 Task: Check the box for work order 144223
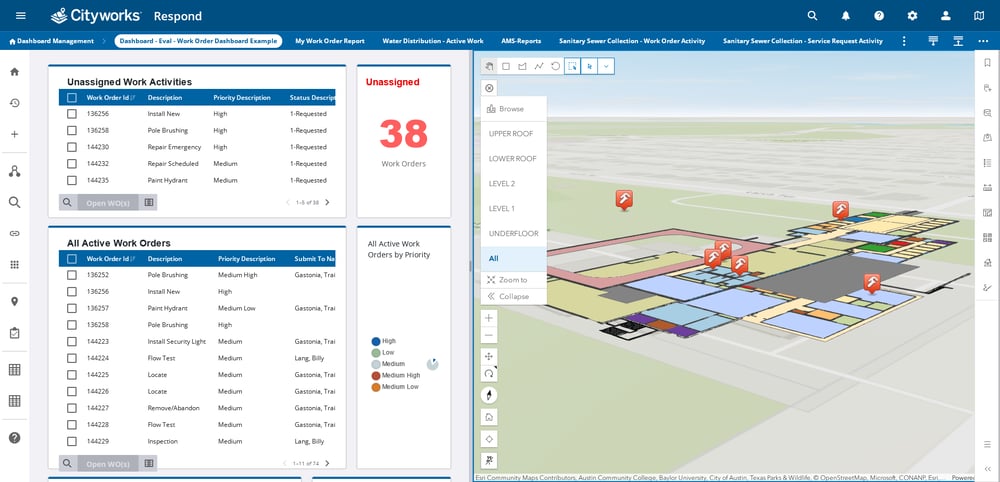coord(72,341)
